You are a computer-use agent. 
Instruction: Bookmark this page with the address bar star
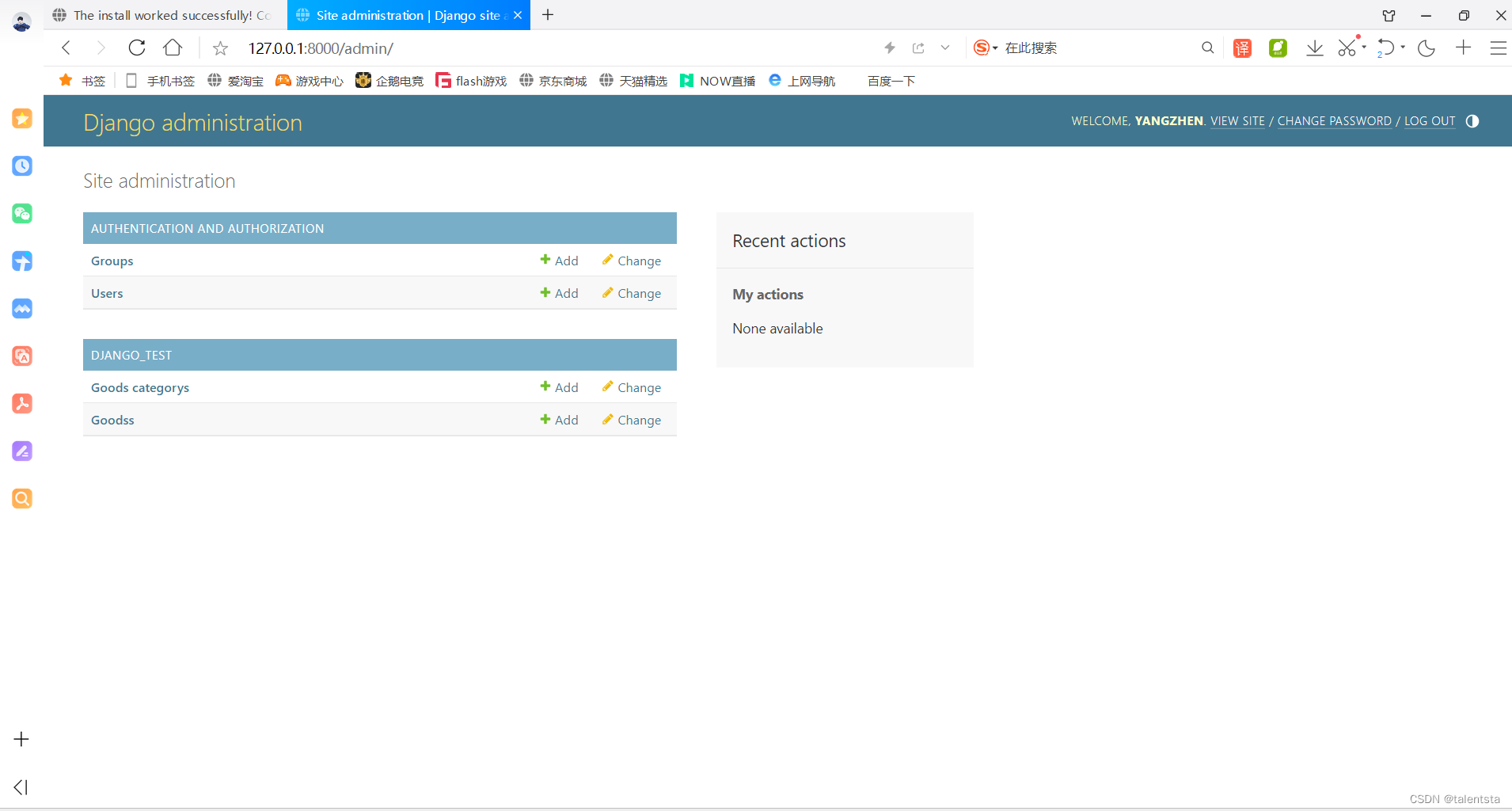[219, 48]
